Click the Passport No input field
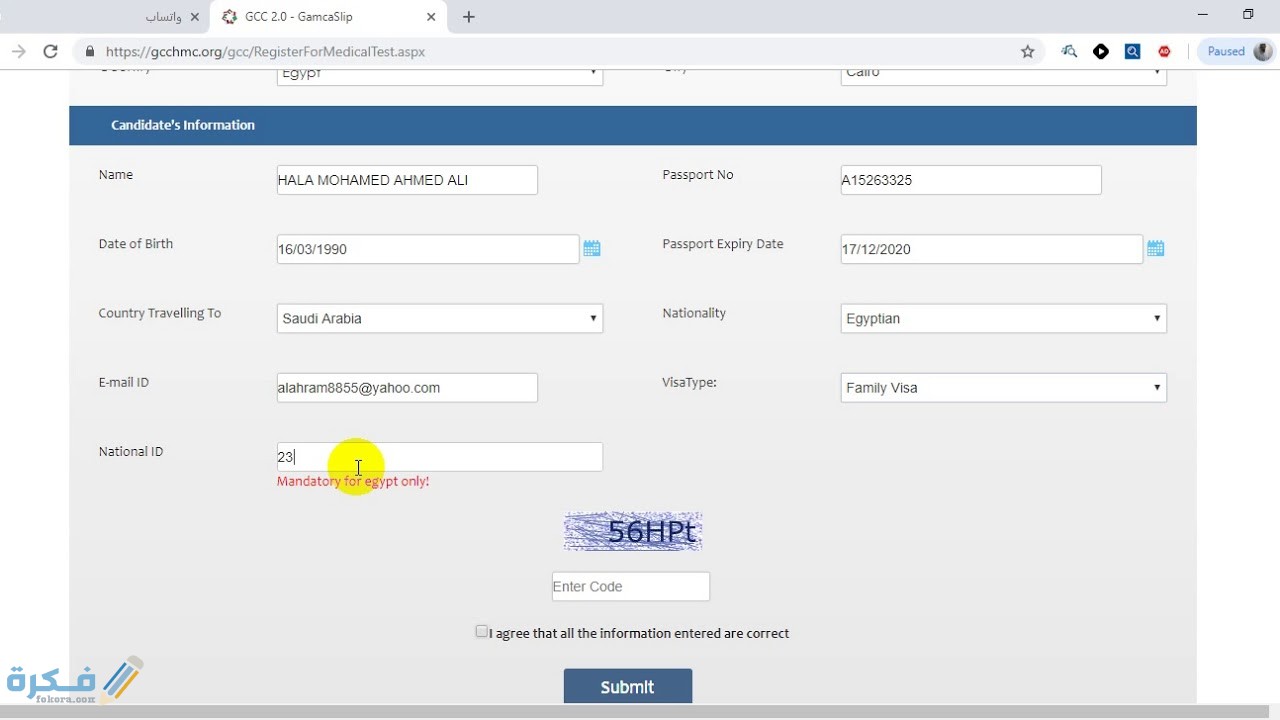The width and height of the screenshot is (1280, 720). click(970, 181)
